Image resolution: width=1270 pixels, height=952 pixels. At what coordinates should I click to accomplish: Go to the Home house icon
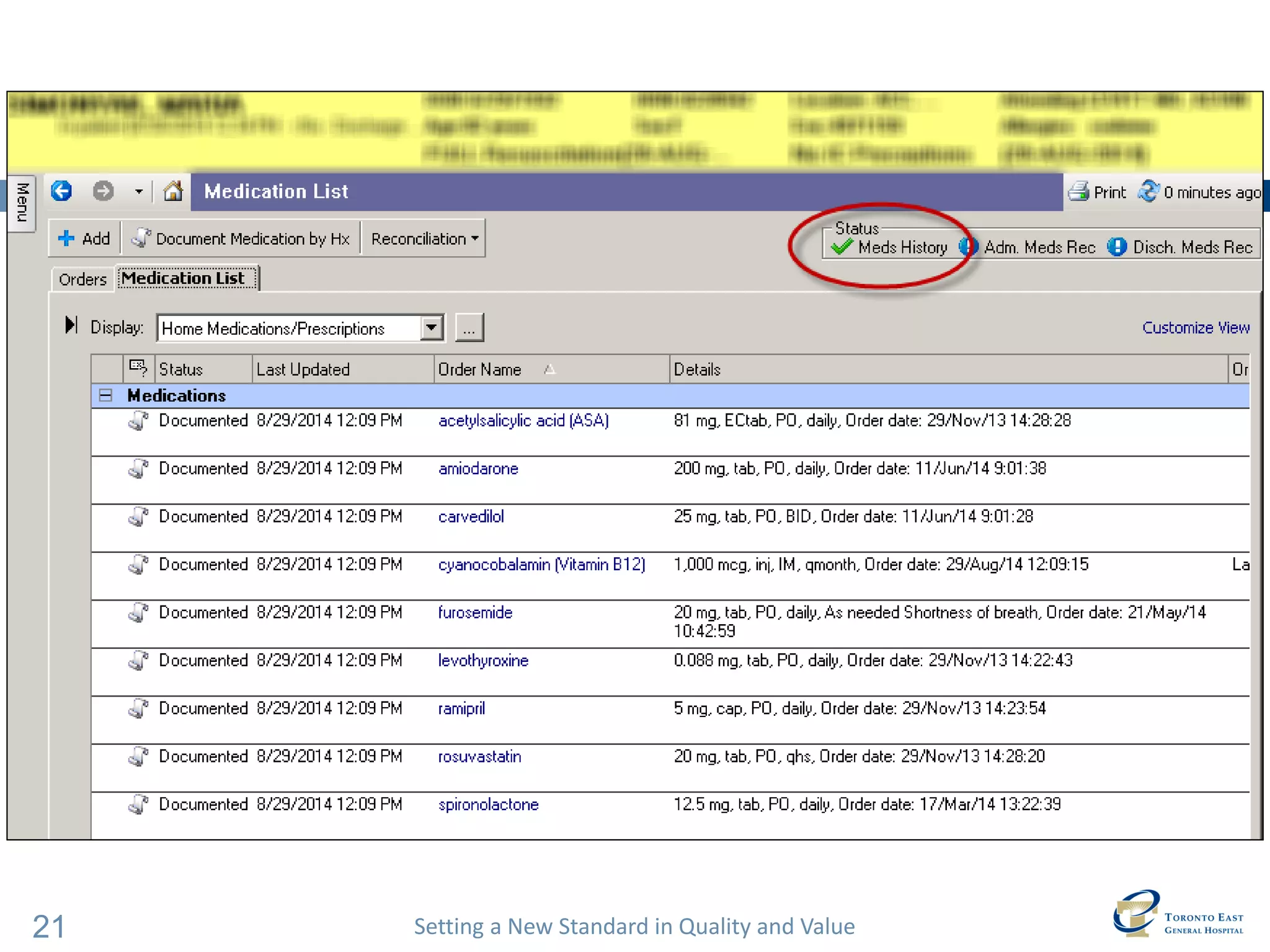coord(173,191)
